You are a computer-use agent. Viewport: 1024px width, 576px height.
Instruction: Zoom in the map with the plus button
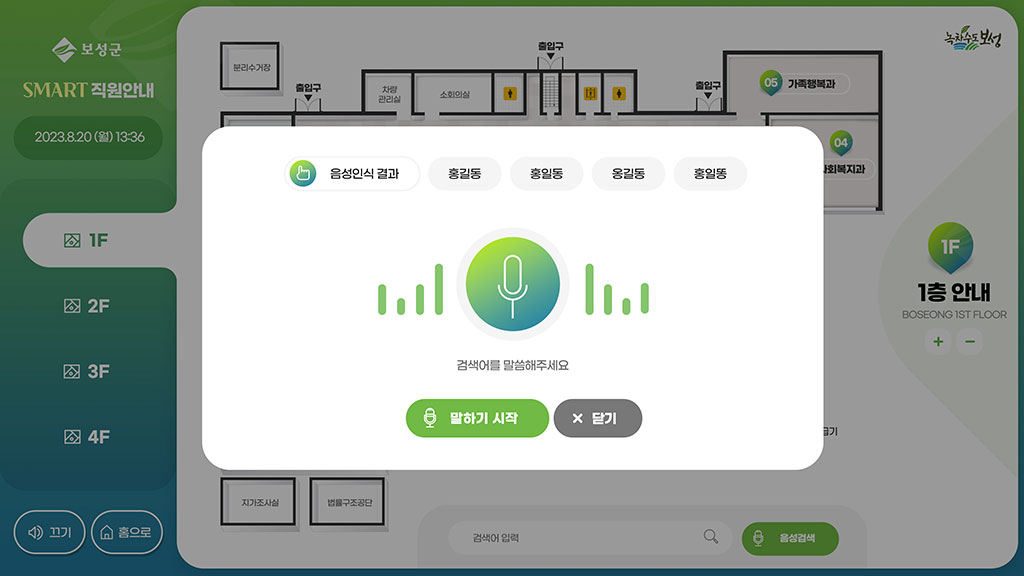pyautogui.click(x=938, y=342)
